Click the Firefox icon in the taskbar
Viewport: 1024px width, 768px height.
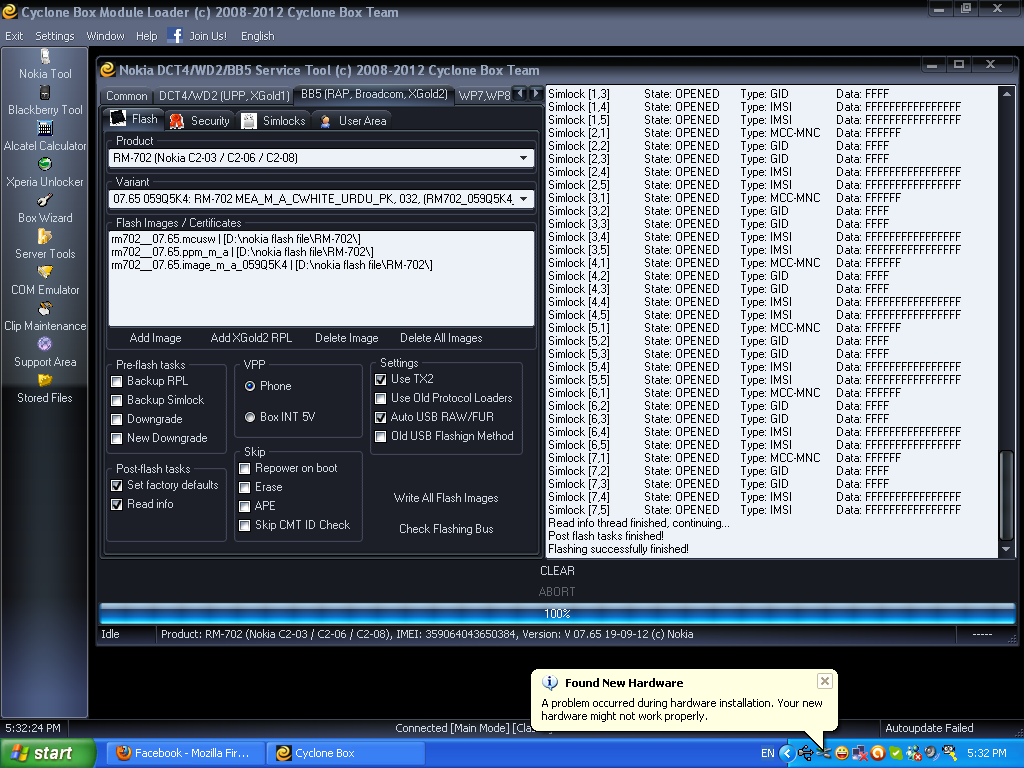(123, 753)
